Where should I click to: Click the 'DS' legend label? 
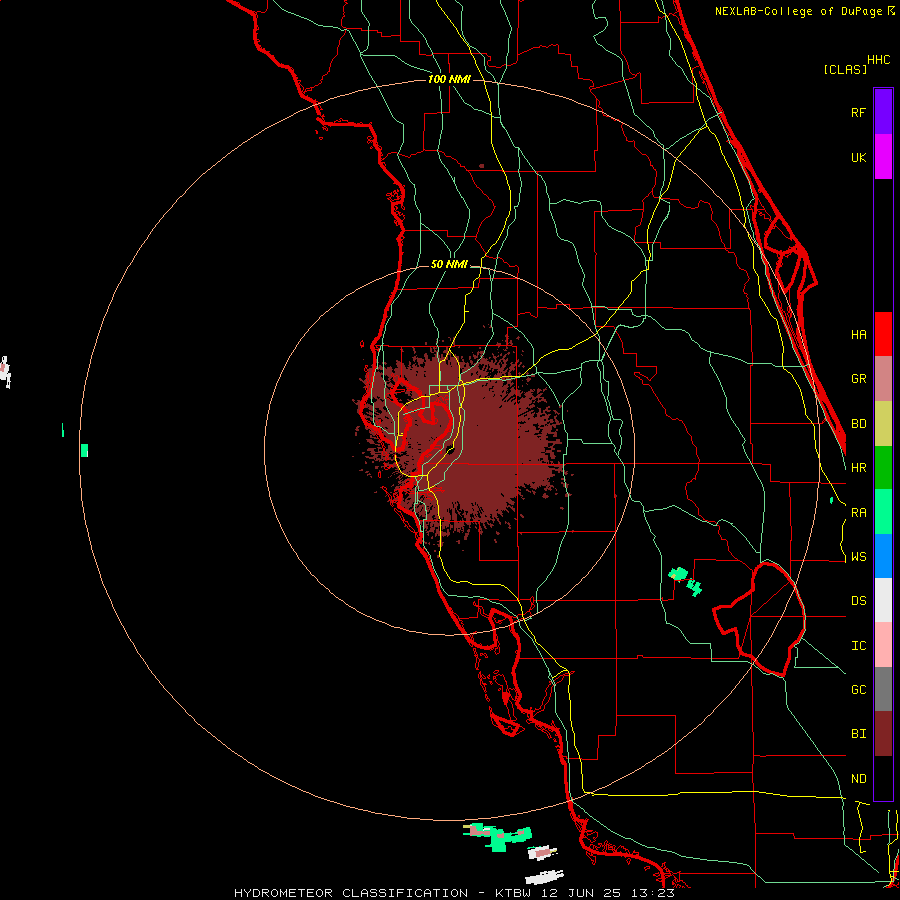pyautogui.click(x=859, y=601)
